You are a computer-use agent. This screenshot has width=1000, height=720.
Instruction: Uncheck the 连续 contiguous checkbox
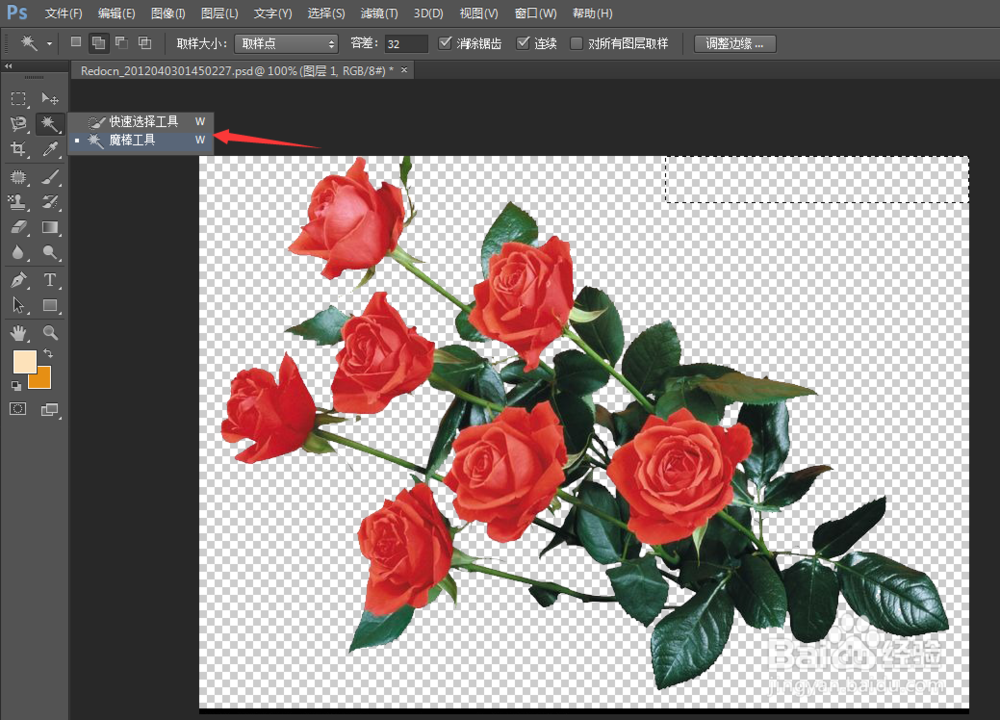[x=523, y=44]
